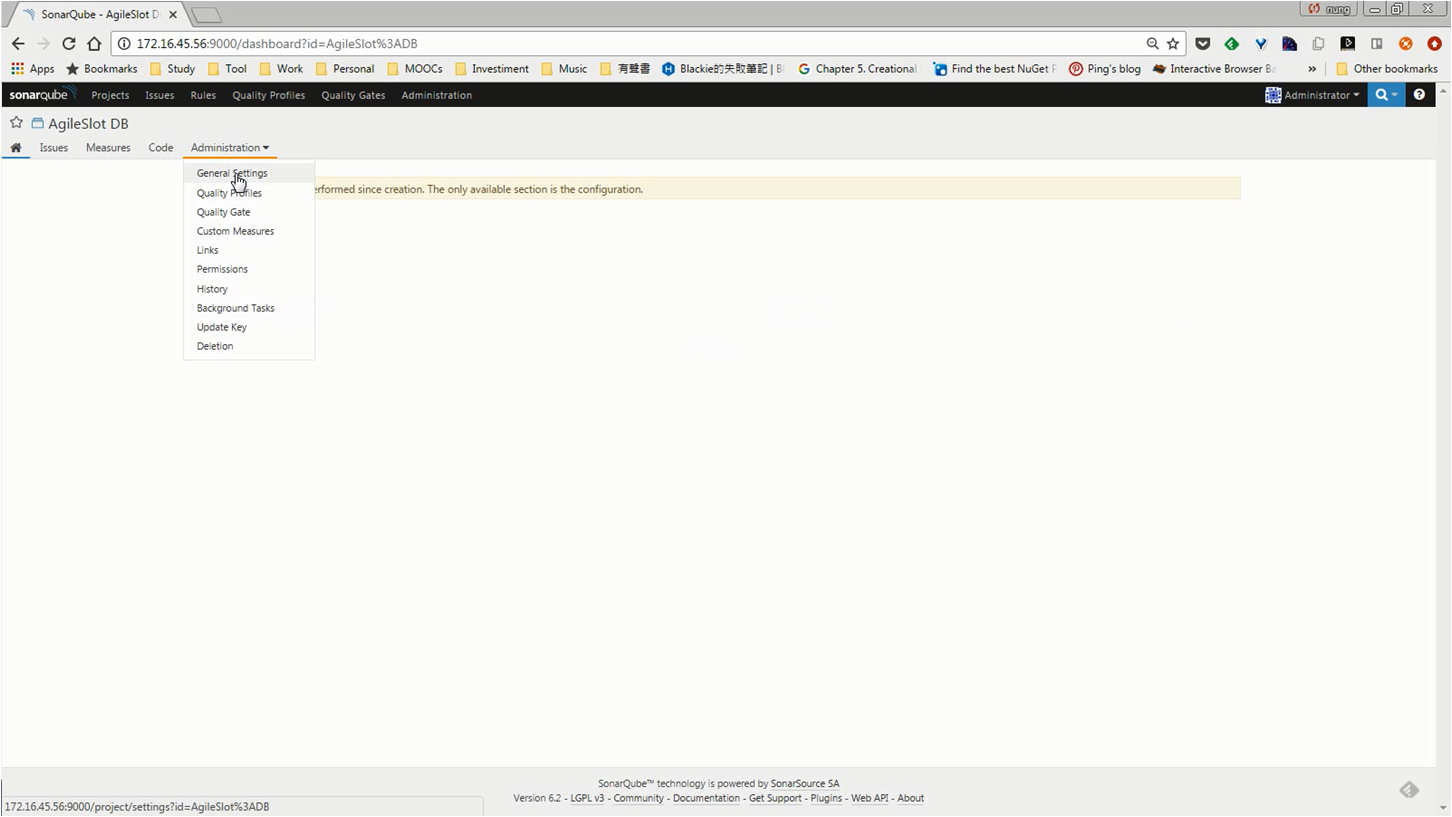
Task: Open global Administration in top navigation
Action: [436, 95]
